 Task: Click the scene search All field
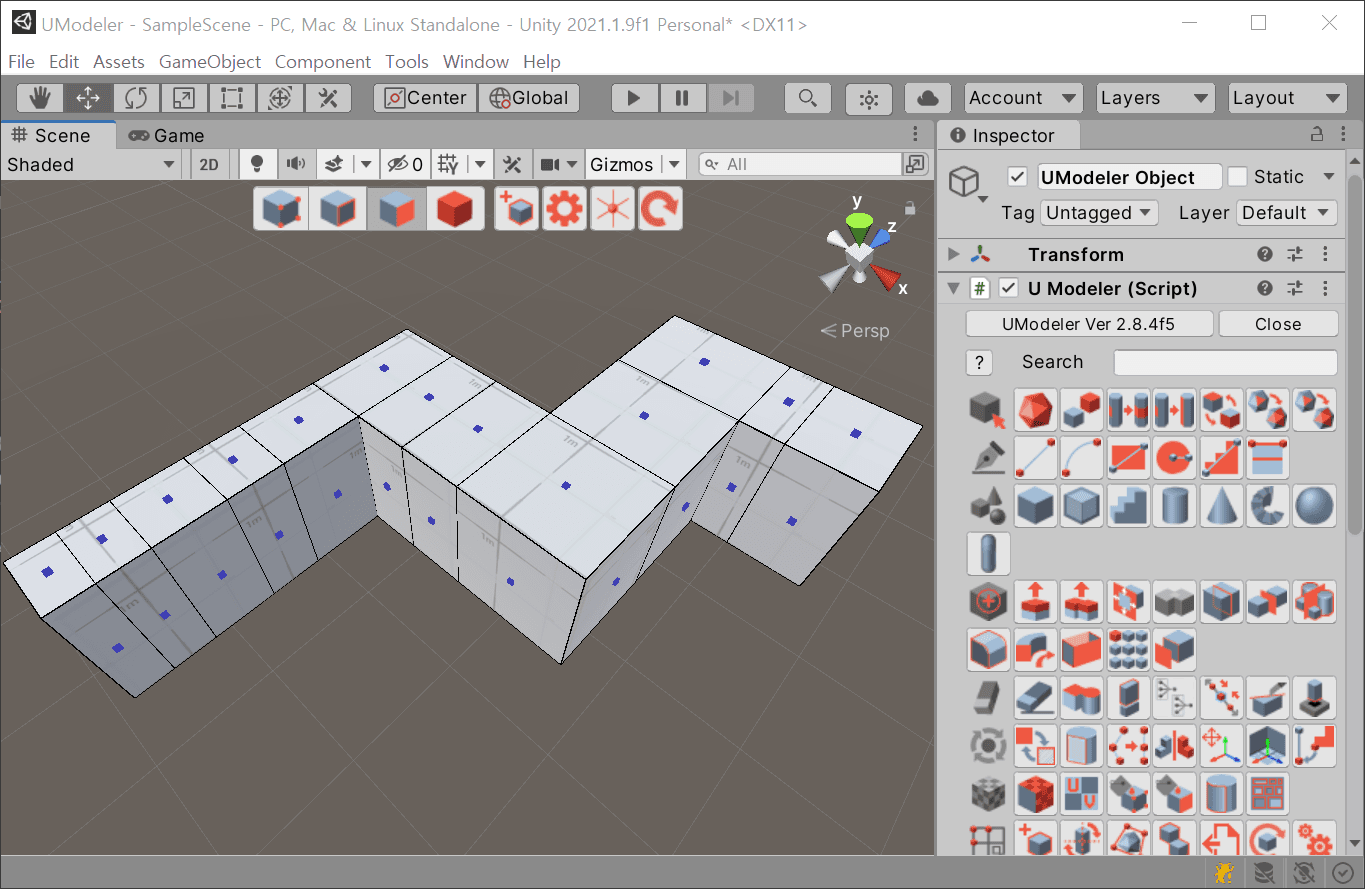pos(800,164)
